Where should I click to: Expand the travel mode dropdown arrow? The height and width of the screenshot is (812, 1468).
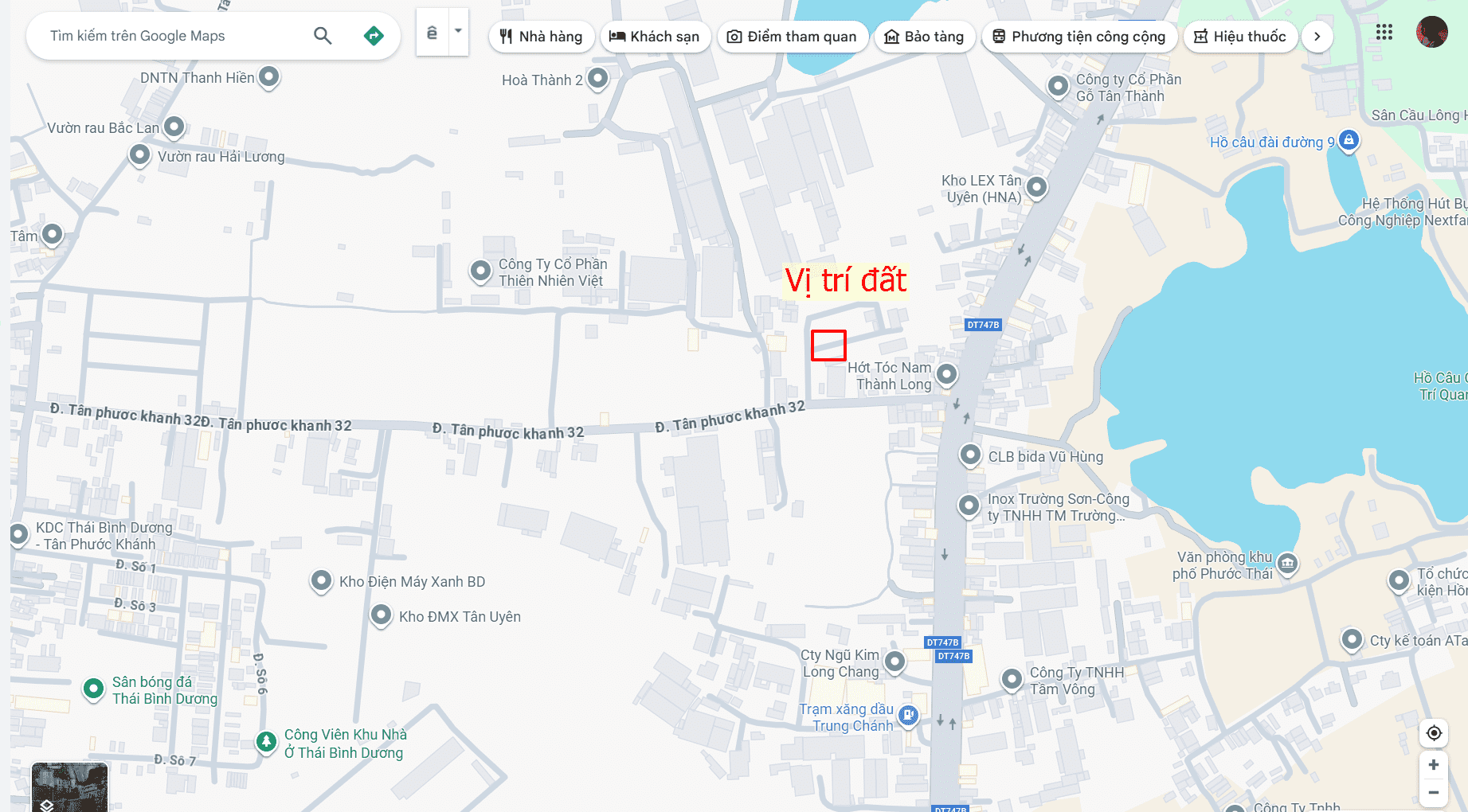click(x=458, y=32)
